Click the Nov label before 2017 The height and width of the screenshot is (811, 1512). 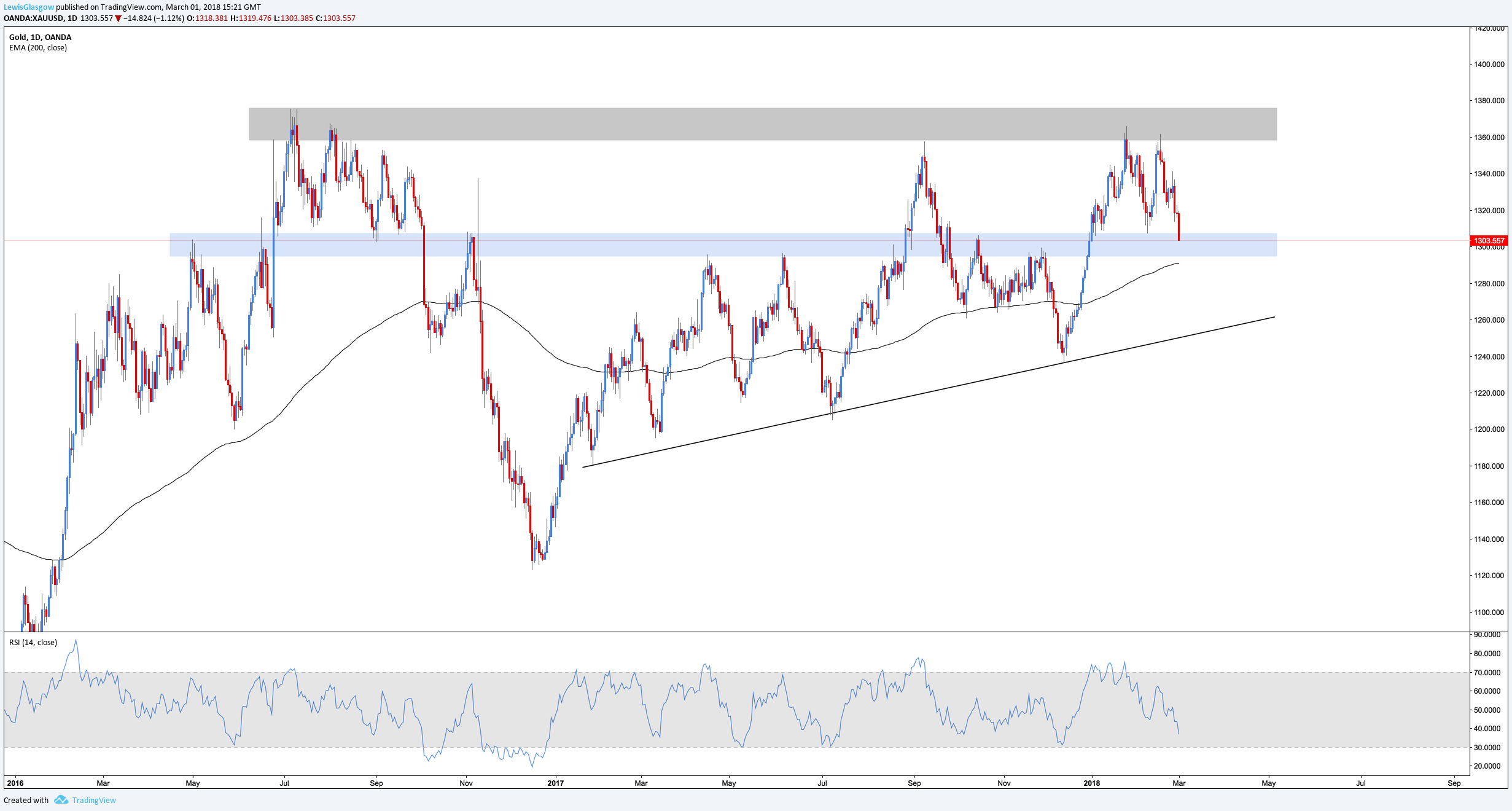466,783
